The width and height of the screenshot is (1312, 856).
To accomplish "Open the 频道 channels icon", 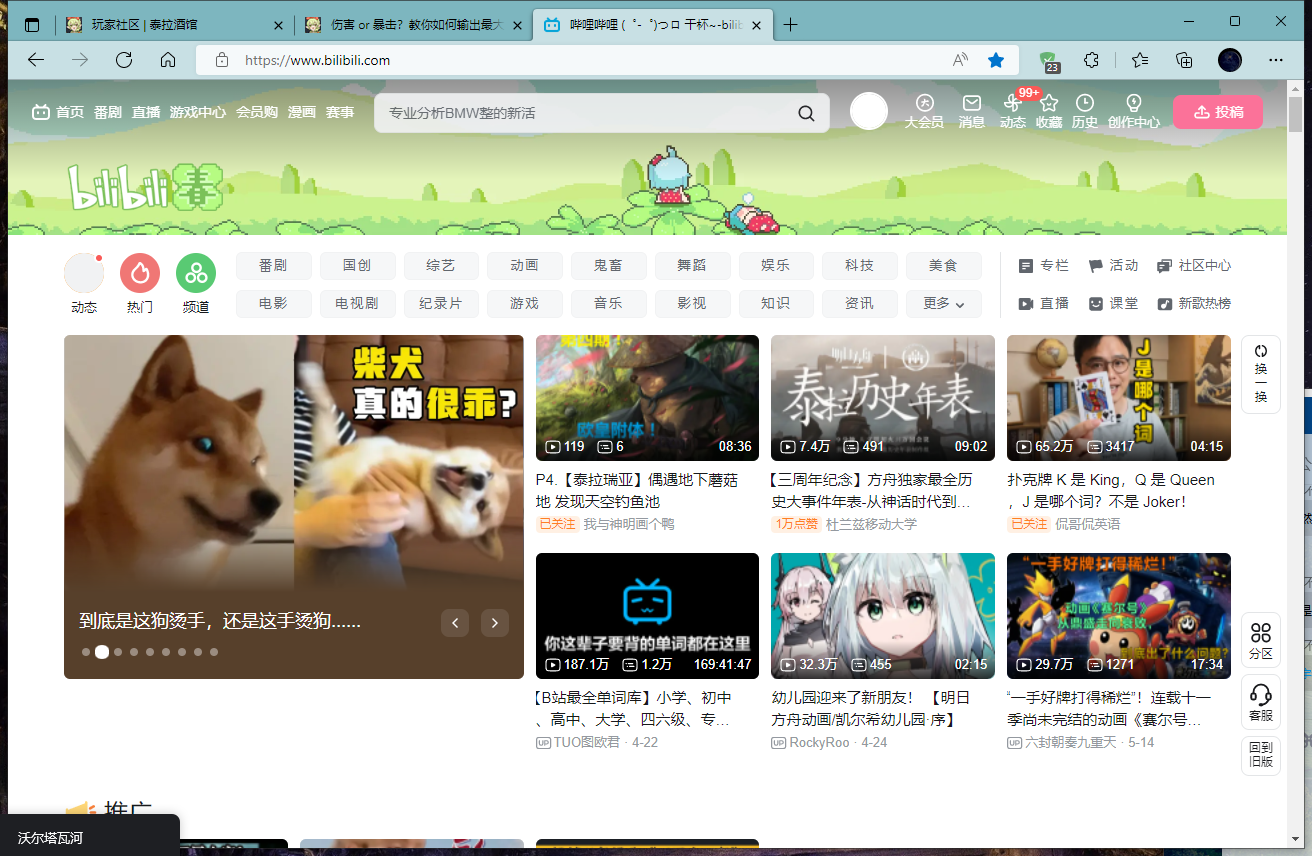I will coord(195,272).
